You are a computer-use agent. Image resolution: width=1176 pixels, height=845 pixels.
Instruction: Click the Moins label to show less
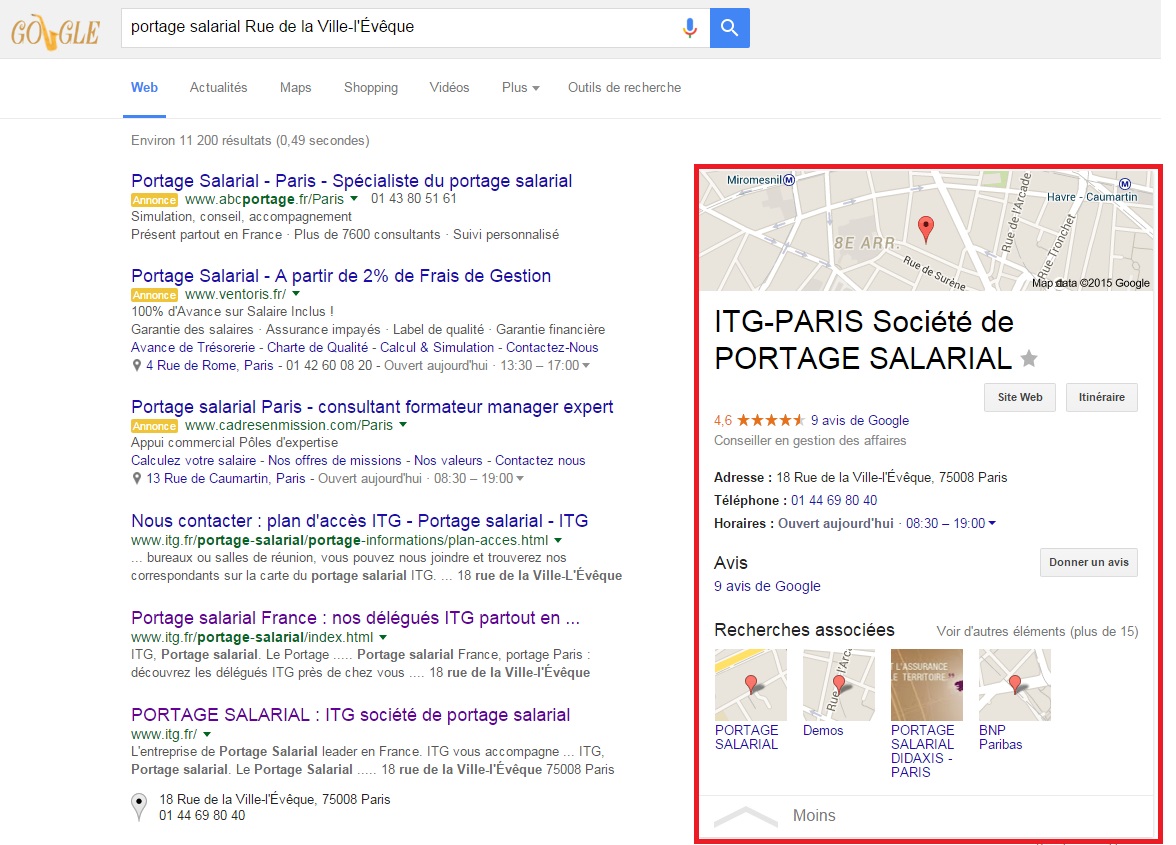814,816
